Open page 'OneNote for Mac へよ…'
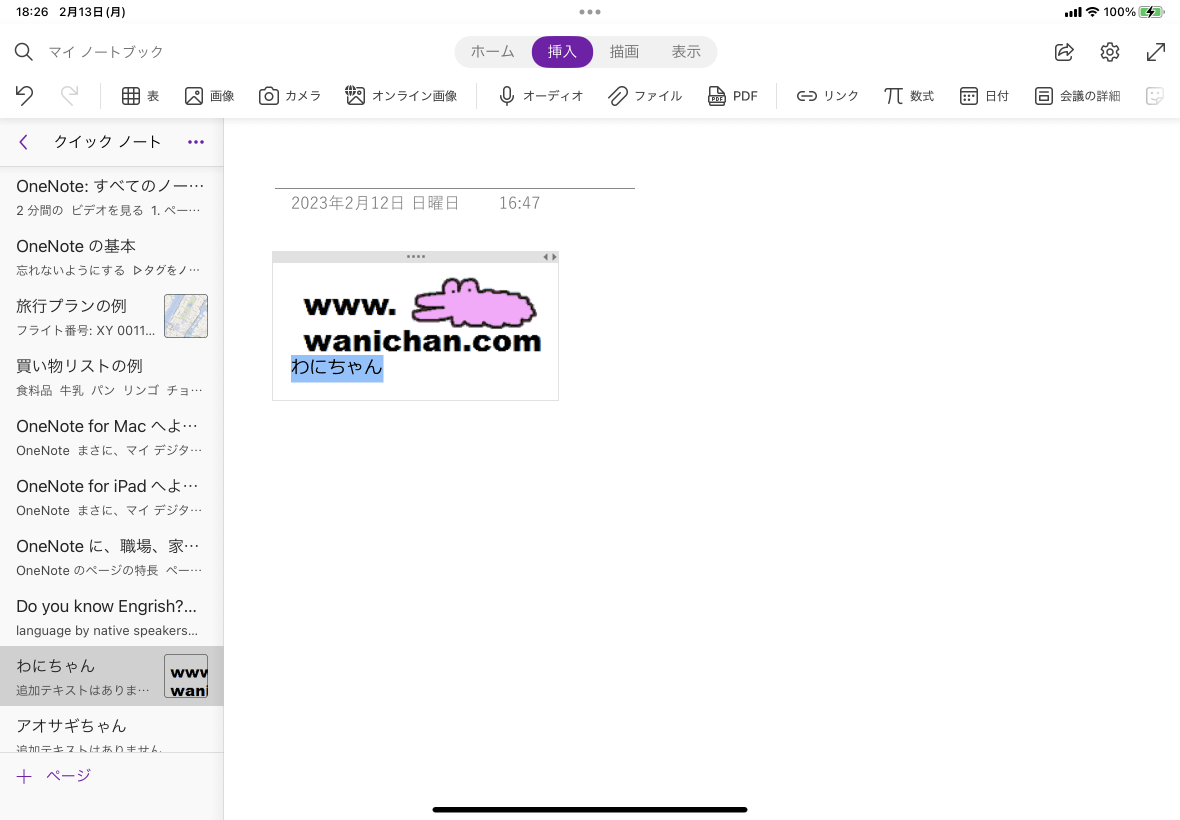Image resolution: width=1180 pixels, height=820 pixels. [111, 437]
